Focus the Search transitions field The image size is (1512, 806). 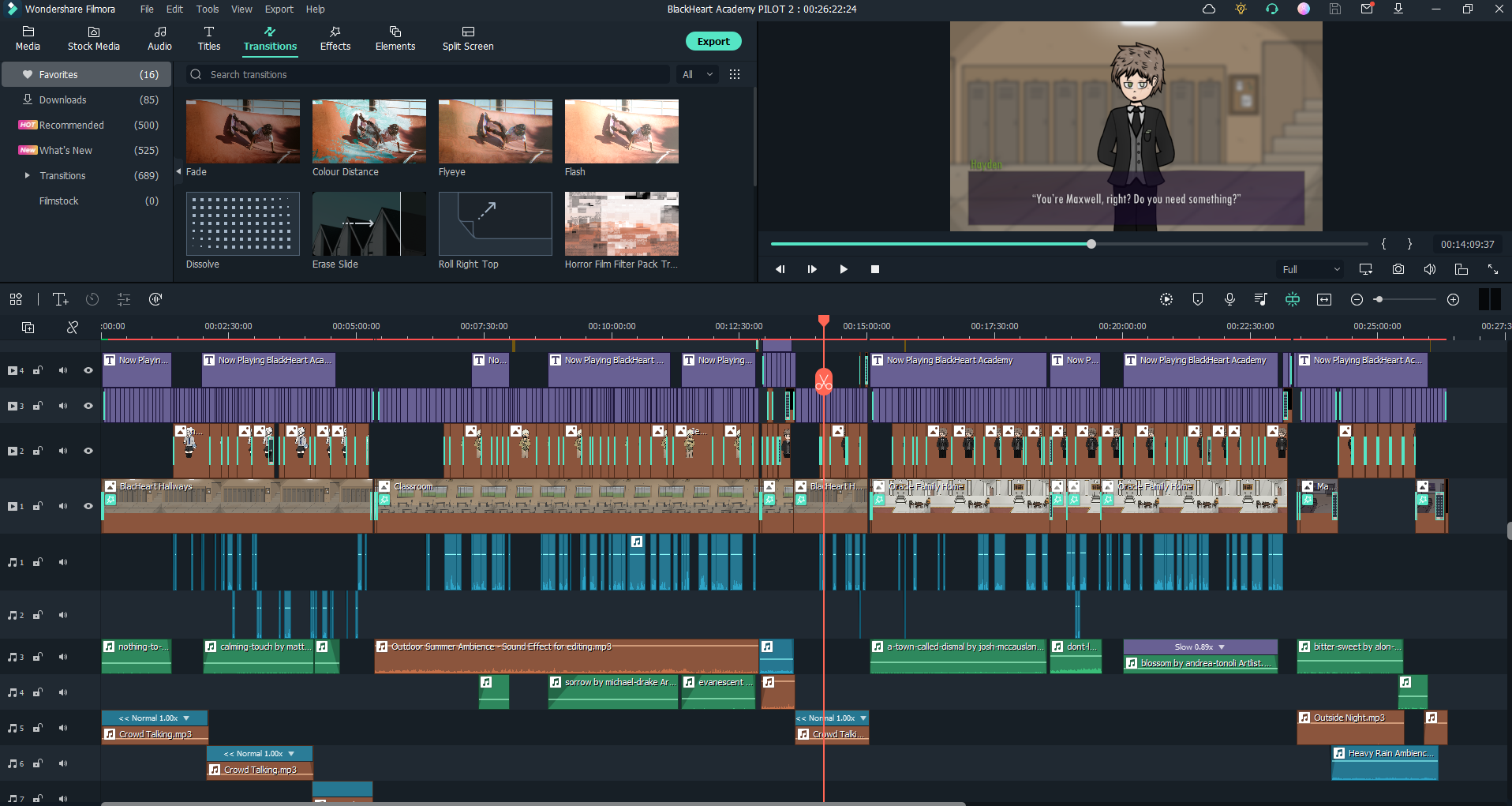coord(428,74)
